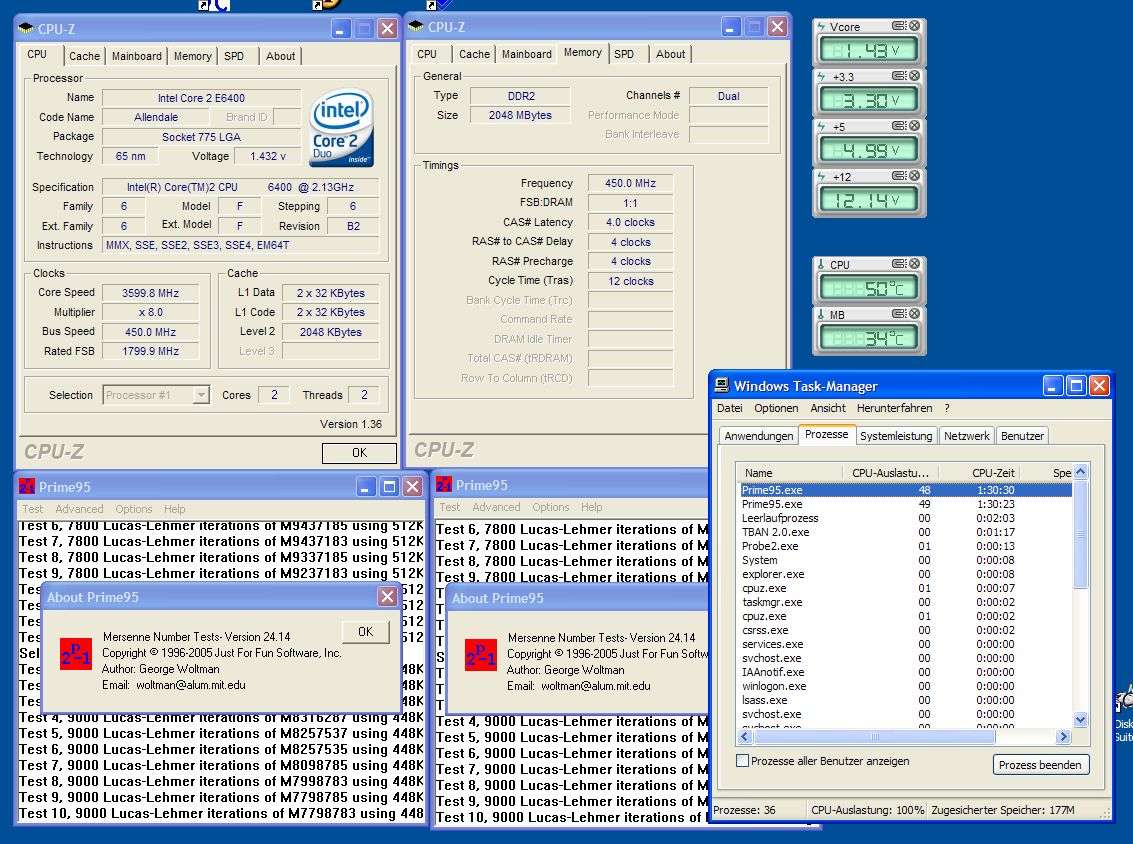This screenshot has height=844, width=1133.
Task: Open Cache tab in CPU-Z Processor window
Action: tap(85, 56)
